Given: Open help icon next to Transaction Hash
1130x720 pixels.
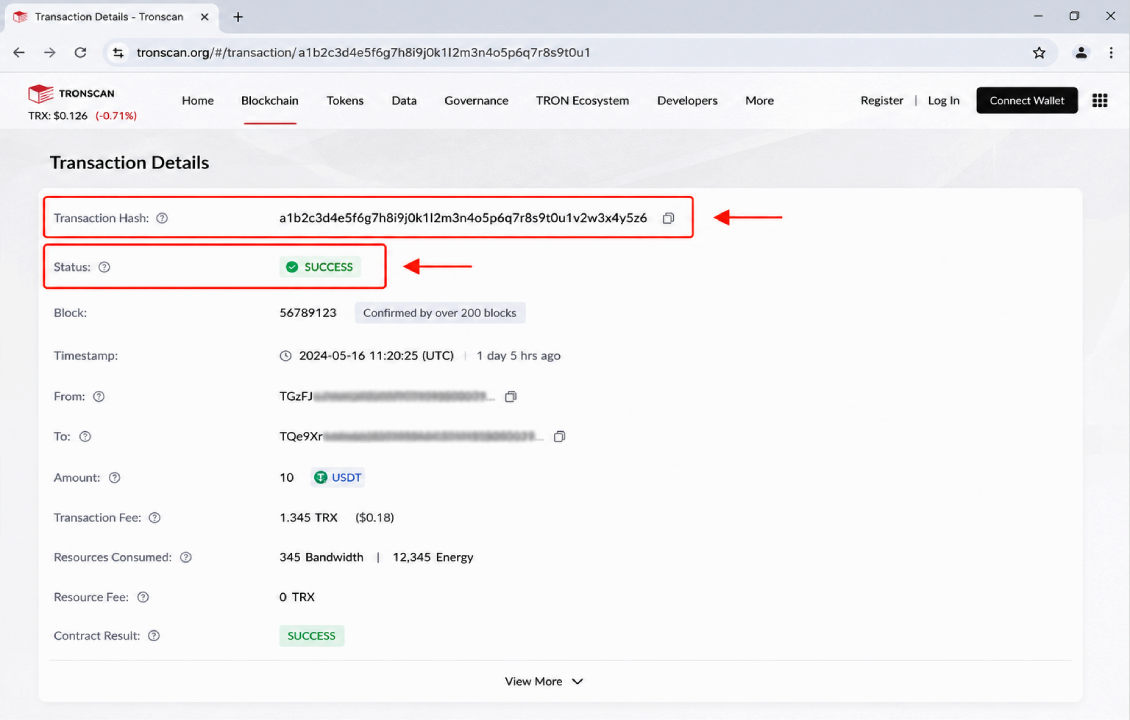Looking at the screenshot, I should (x=162, y=218).
